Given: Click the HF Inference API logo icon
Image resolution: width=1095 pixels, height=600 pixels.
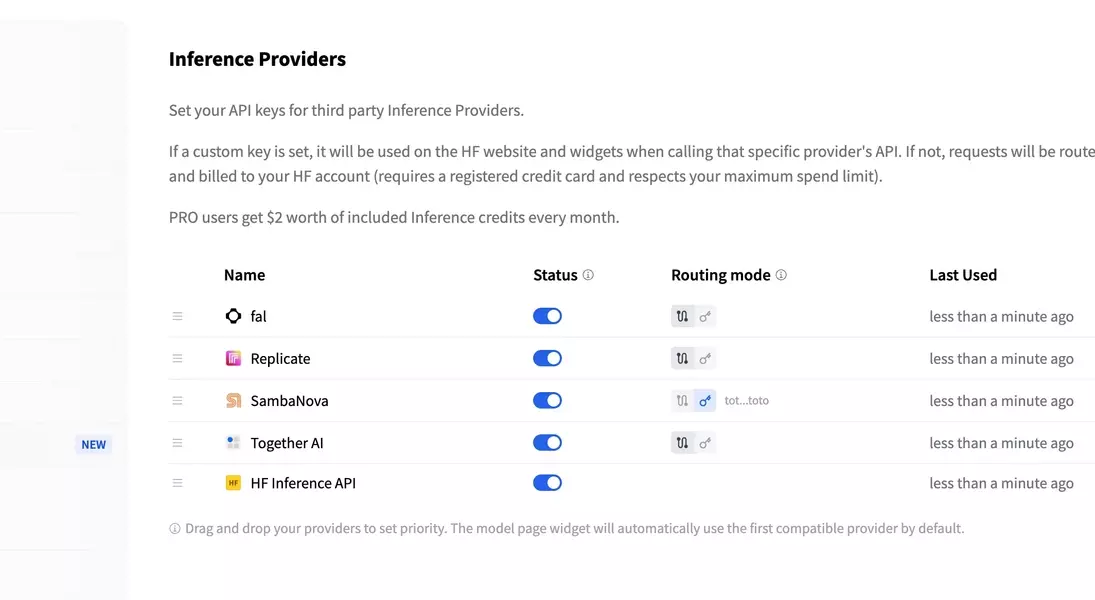Looking at the screenshot, I should tap(233, 483).
